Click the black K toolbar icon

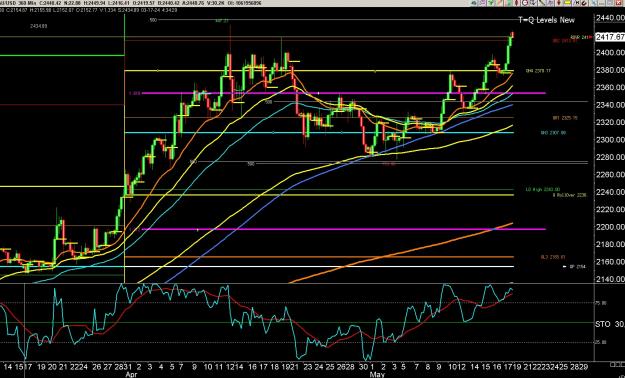pos(577,3)
